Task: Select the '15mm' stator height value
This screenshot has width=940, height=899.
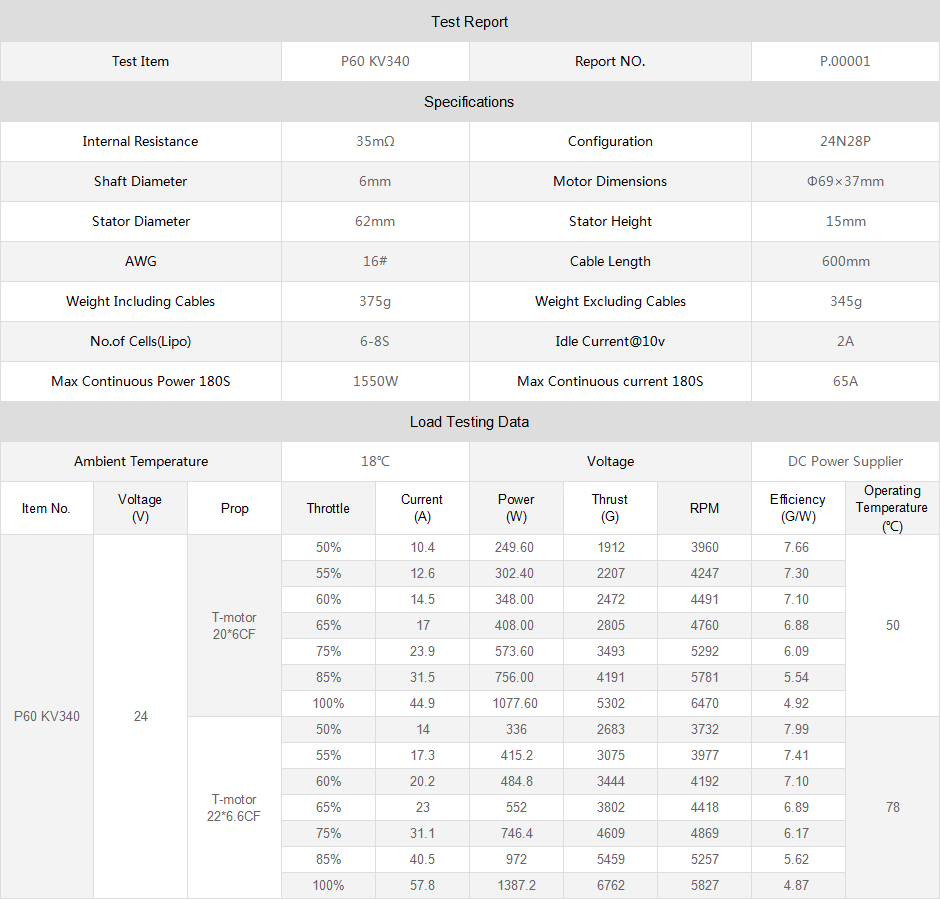Action: 845,221
